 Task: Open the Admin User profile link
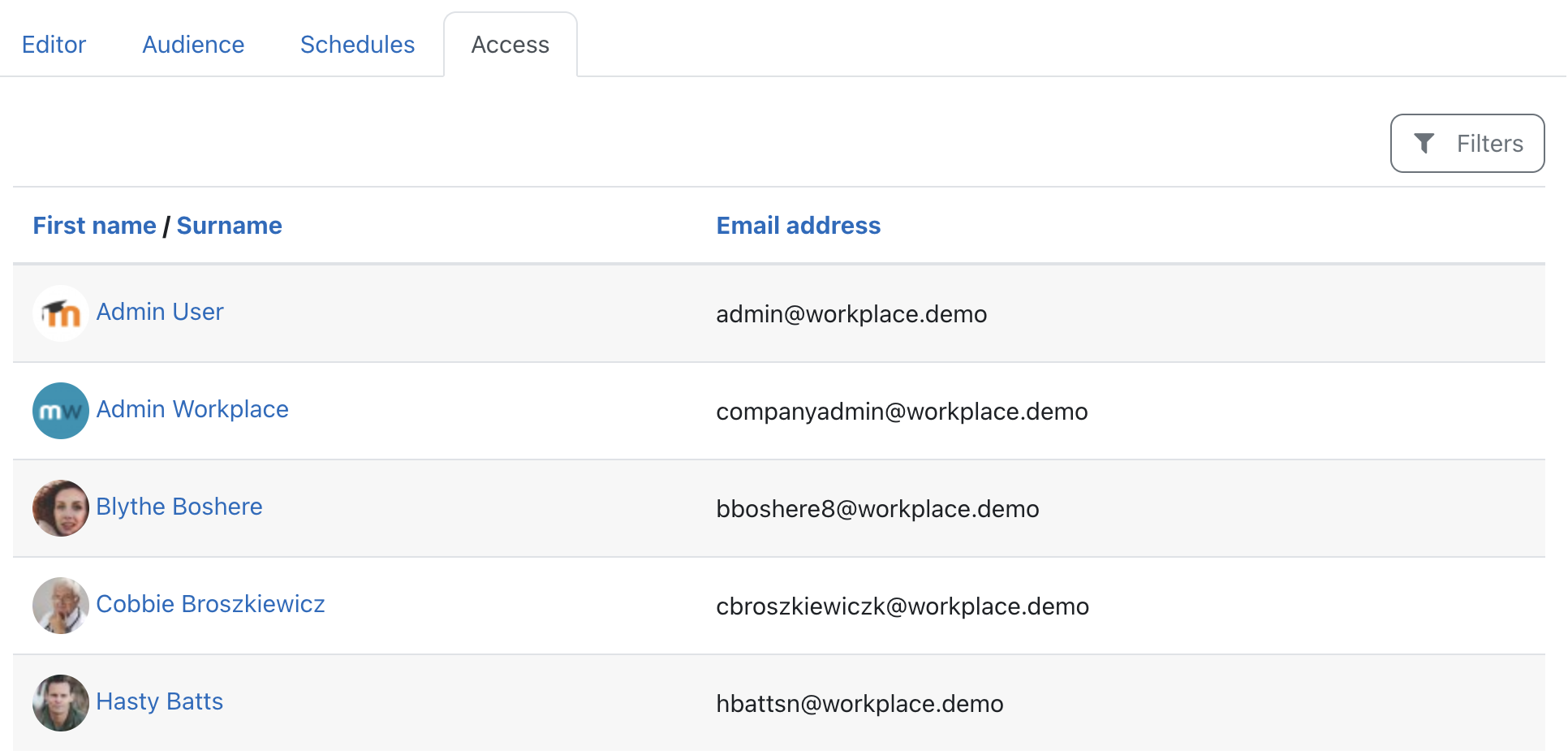coord(160,312)
